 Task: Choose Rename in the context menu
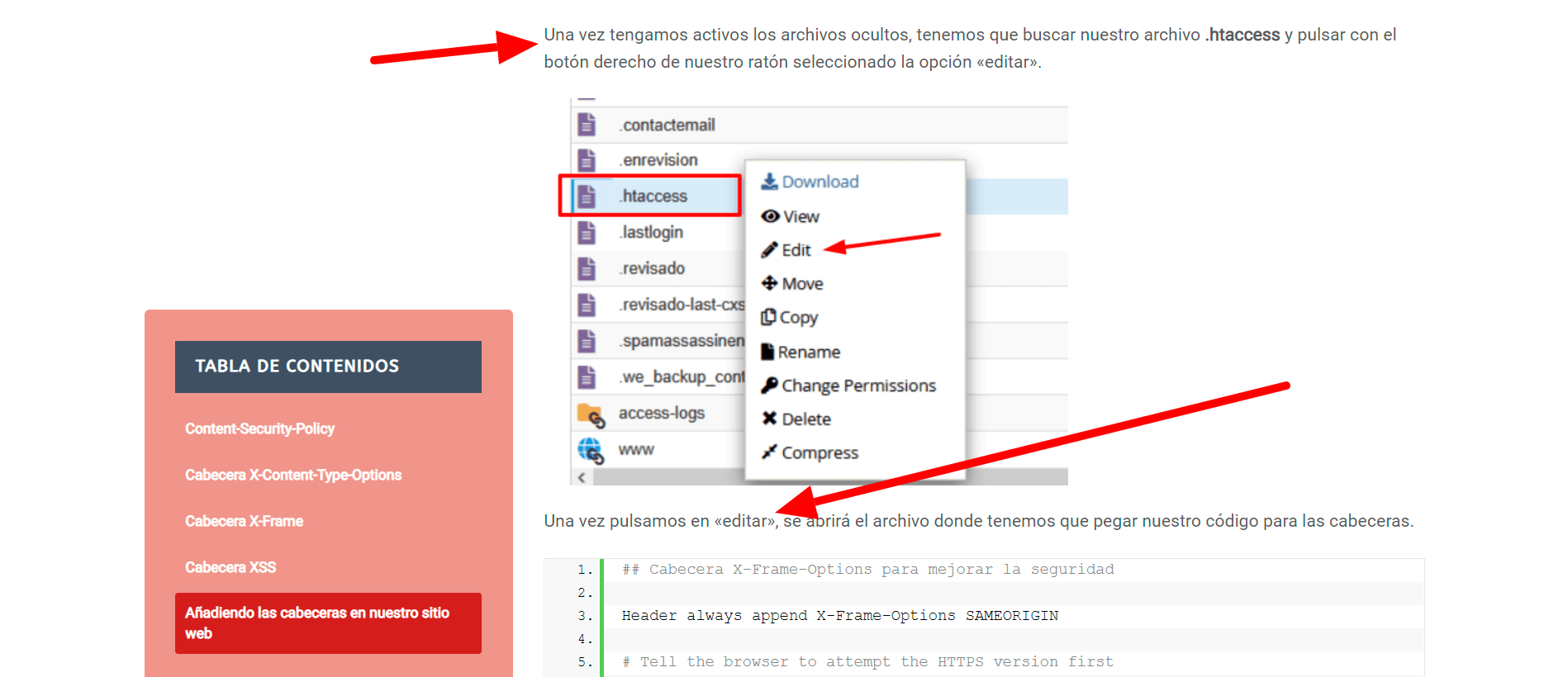click(x=809, y=353)
